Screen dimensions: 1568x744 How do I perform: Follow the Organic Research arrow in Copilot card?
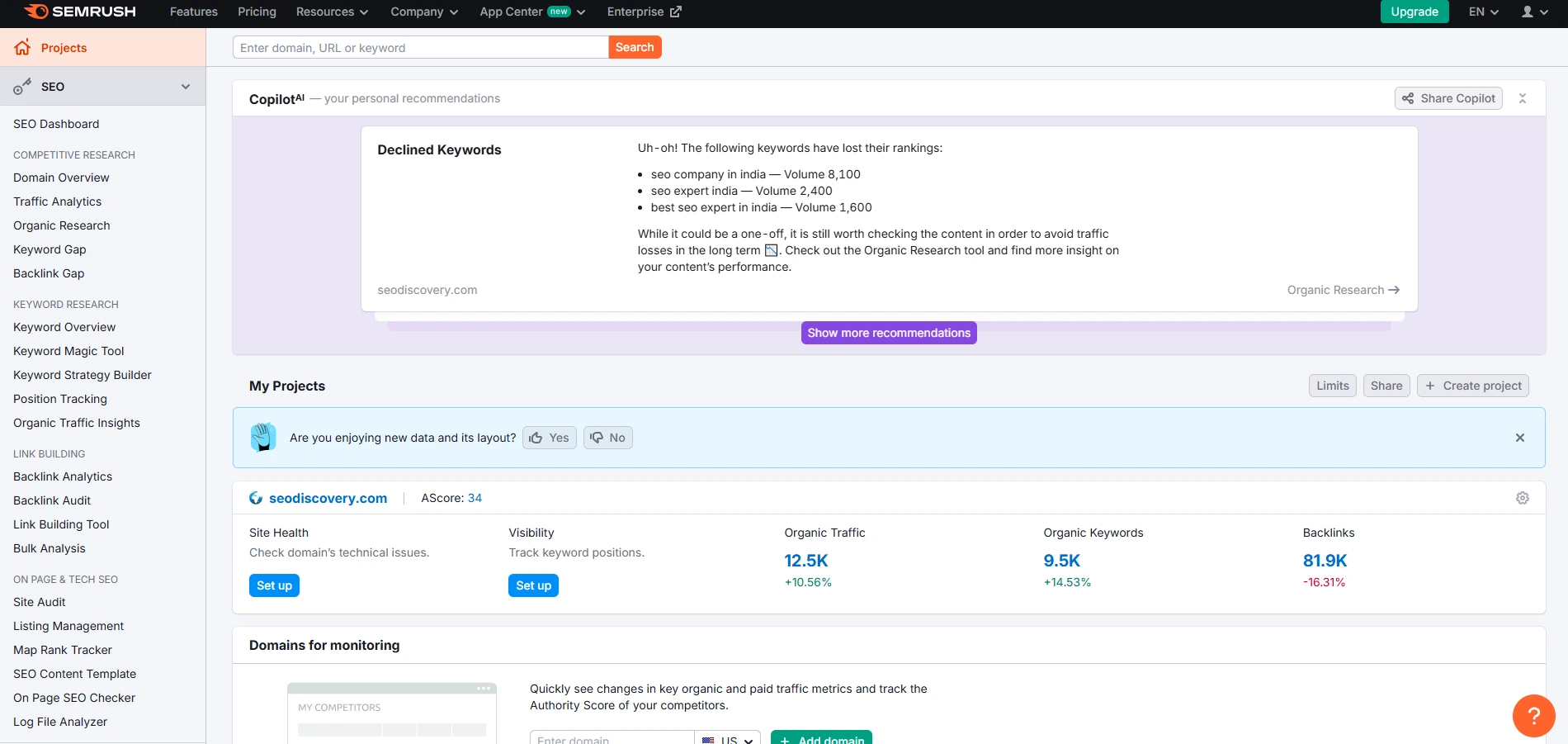[1395, 290]
